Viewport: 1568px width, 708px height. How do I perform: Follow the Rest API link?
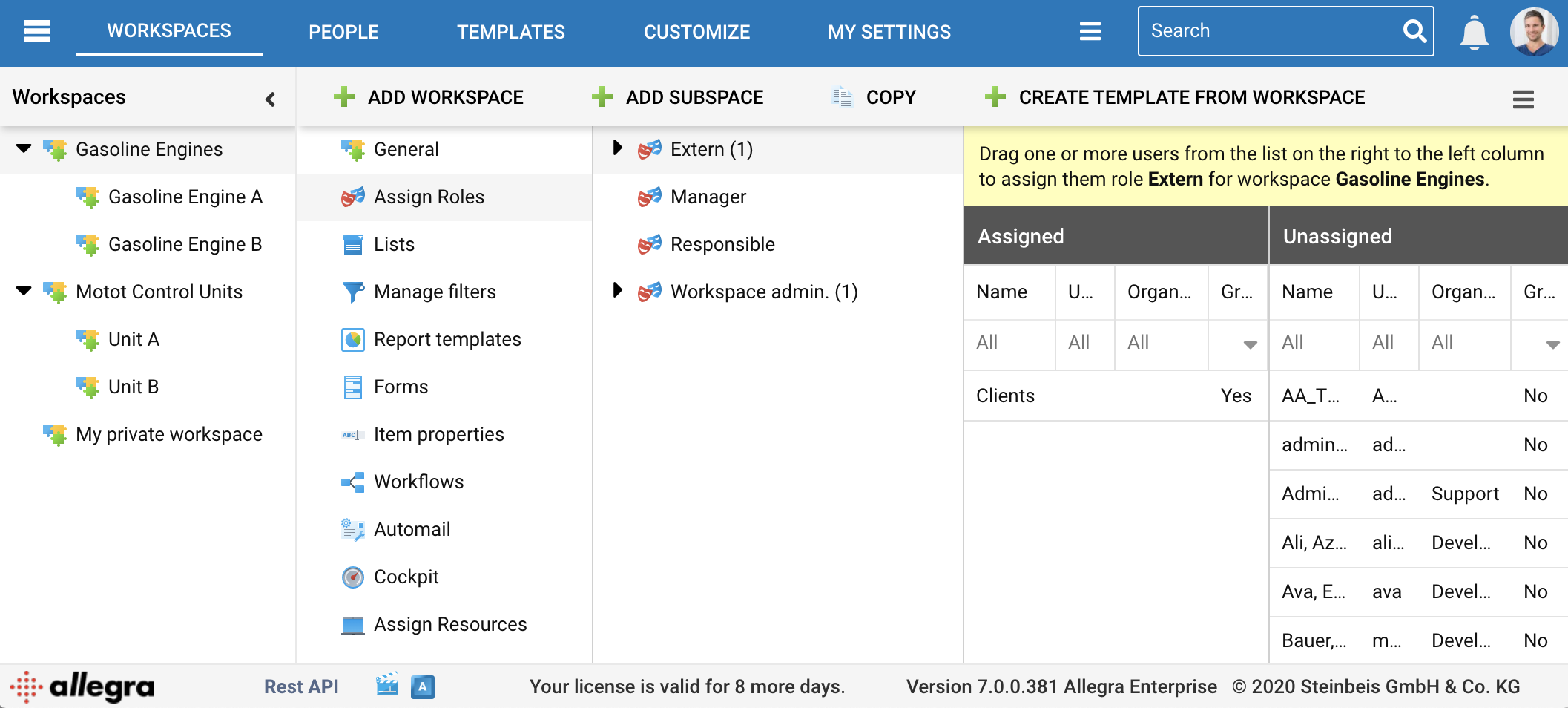click(x=301, y=686)
